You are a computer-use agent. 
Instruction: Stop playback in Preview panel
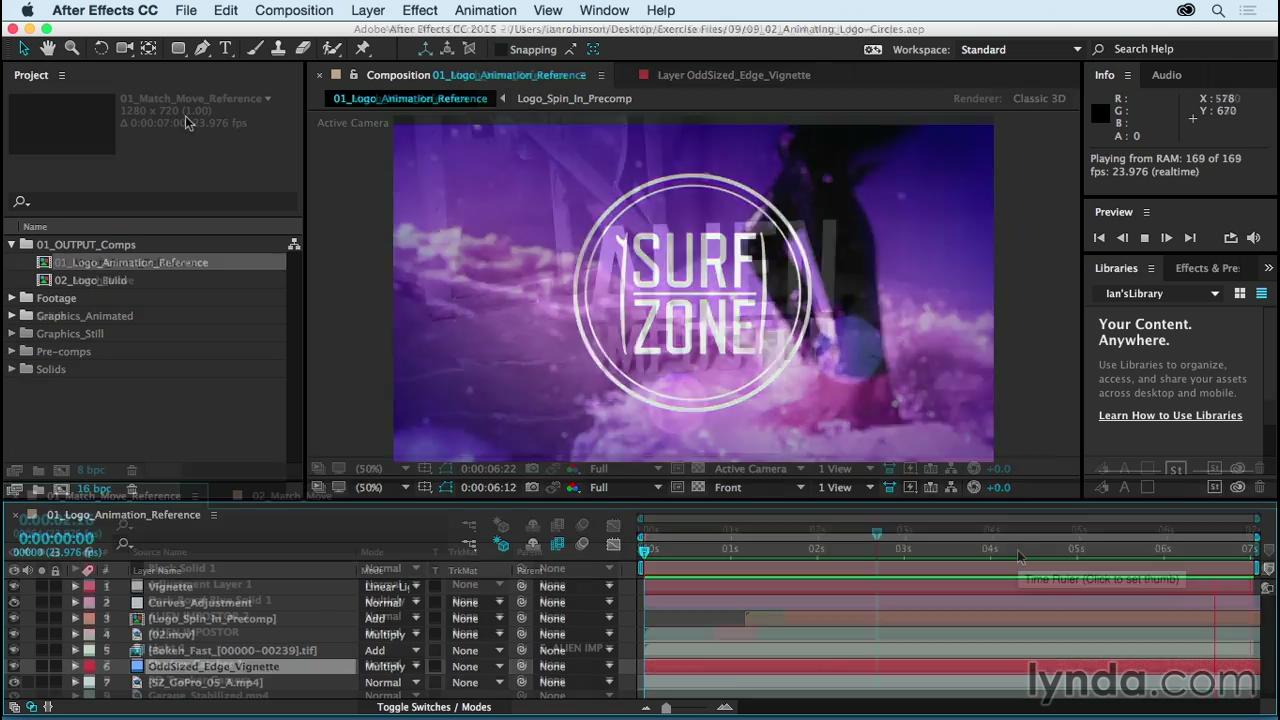click(x=1144, y=238)
